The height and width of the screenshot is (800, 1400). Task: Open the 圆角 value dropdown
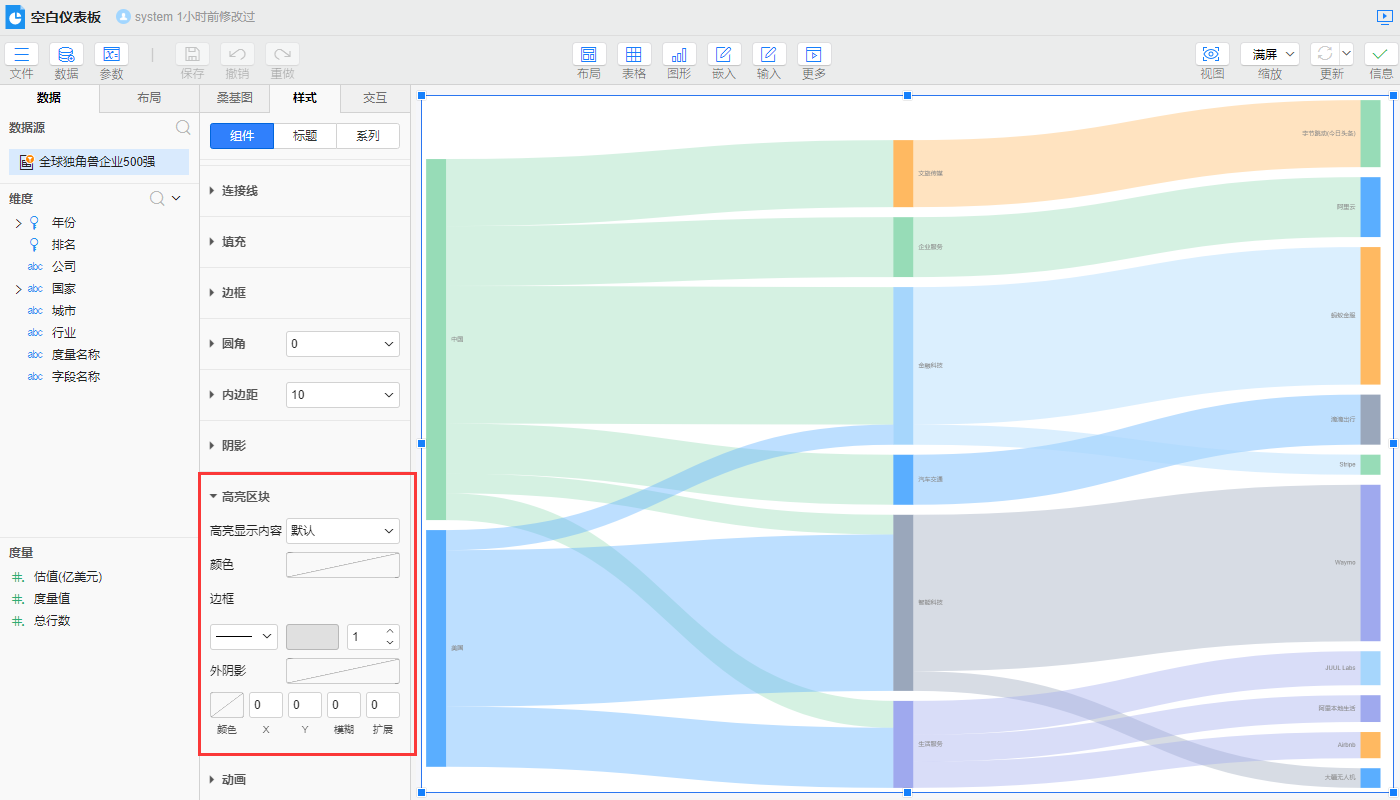click(x=343, y=344)
